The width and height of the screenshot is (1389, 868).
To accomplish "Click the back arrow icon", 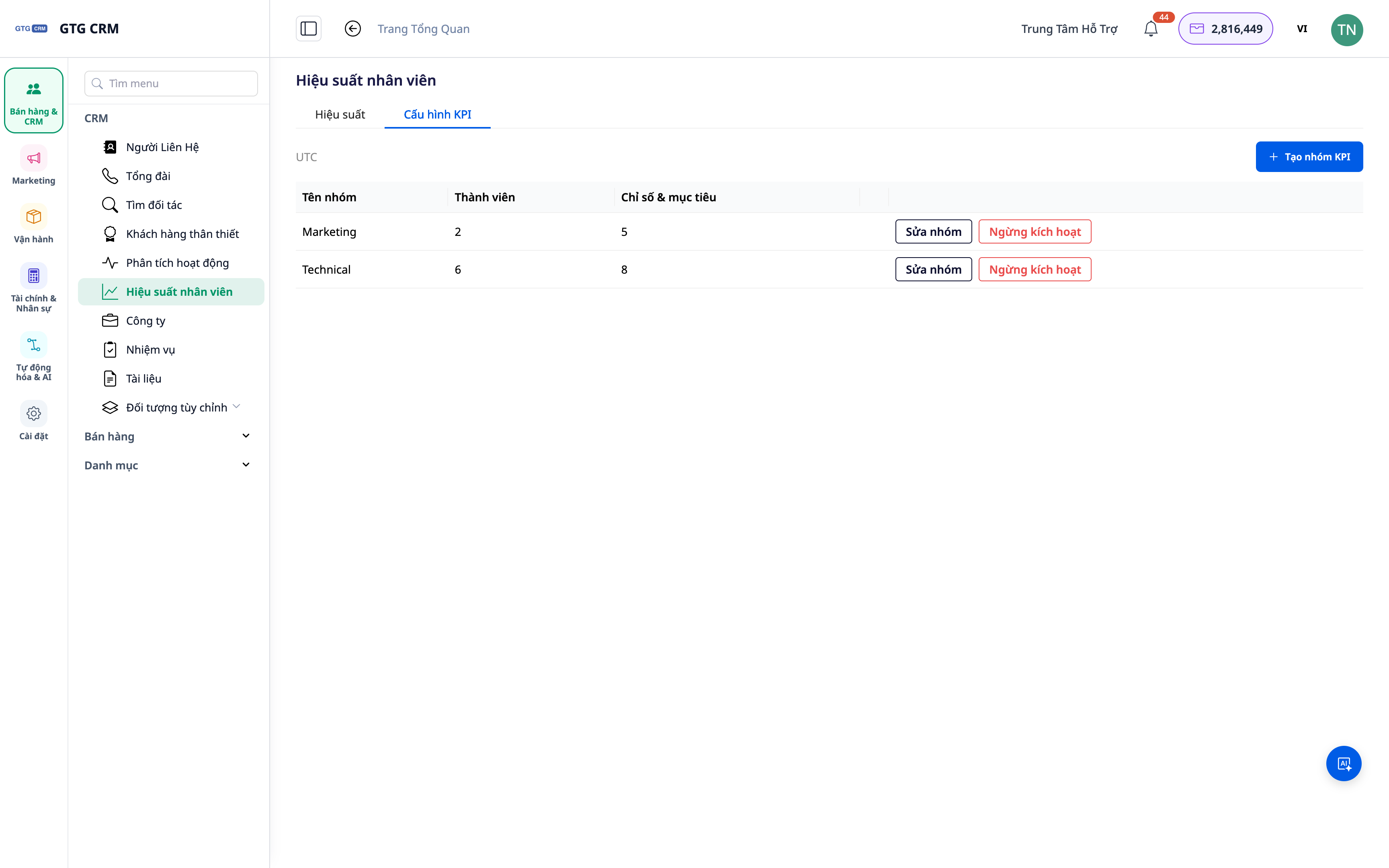I will pos(353,29).
